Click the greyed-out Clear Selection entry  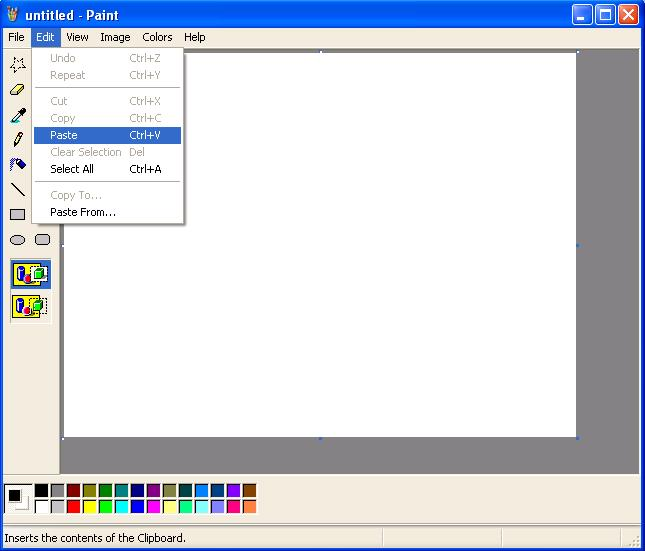[x=107, y=152]
